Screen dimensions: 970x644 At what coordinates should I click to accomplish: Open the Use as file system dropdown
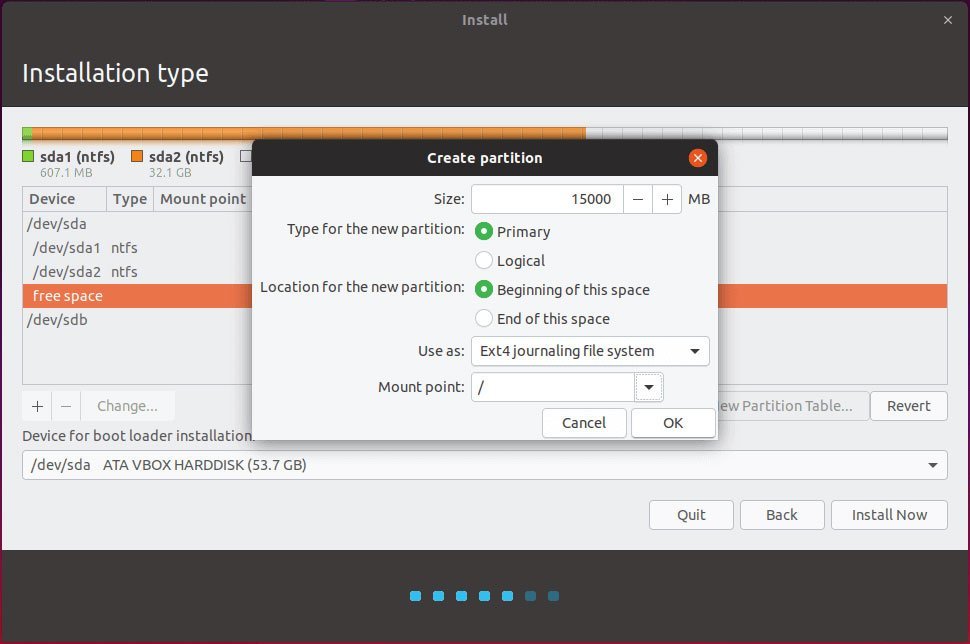(590, 351)
